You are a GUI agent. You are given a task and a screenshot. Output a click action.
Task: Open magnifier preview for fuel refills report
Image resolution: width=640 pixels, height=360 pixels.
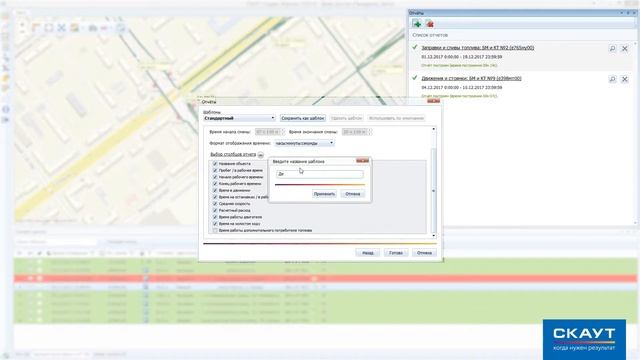pyautogui.click(x=612, y=49)
